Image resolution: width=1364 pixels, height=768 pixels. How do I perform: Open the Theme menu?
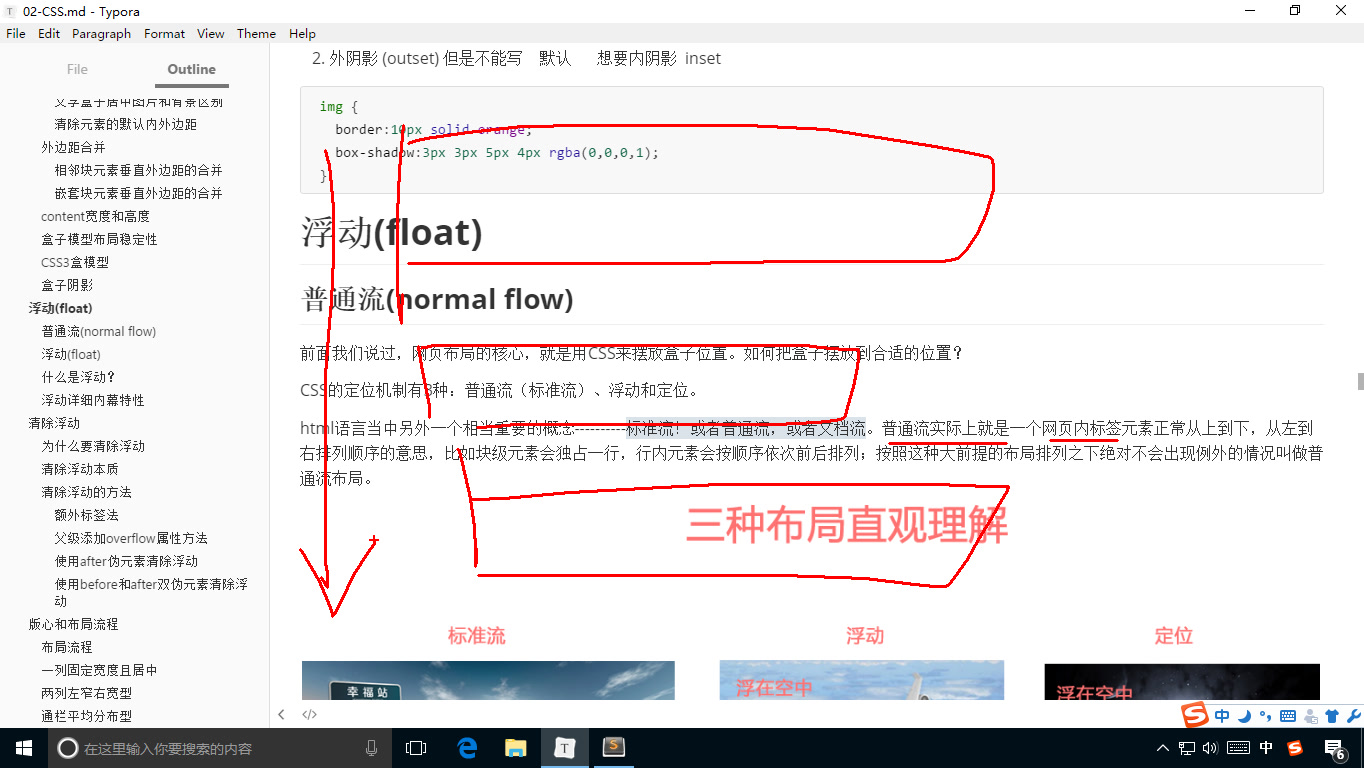click(x=256, y=33)
